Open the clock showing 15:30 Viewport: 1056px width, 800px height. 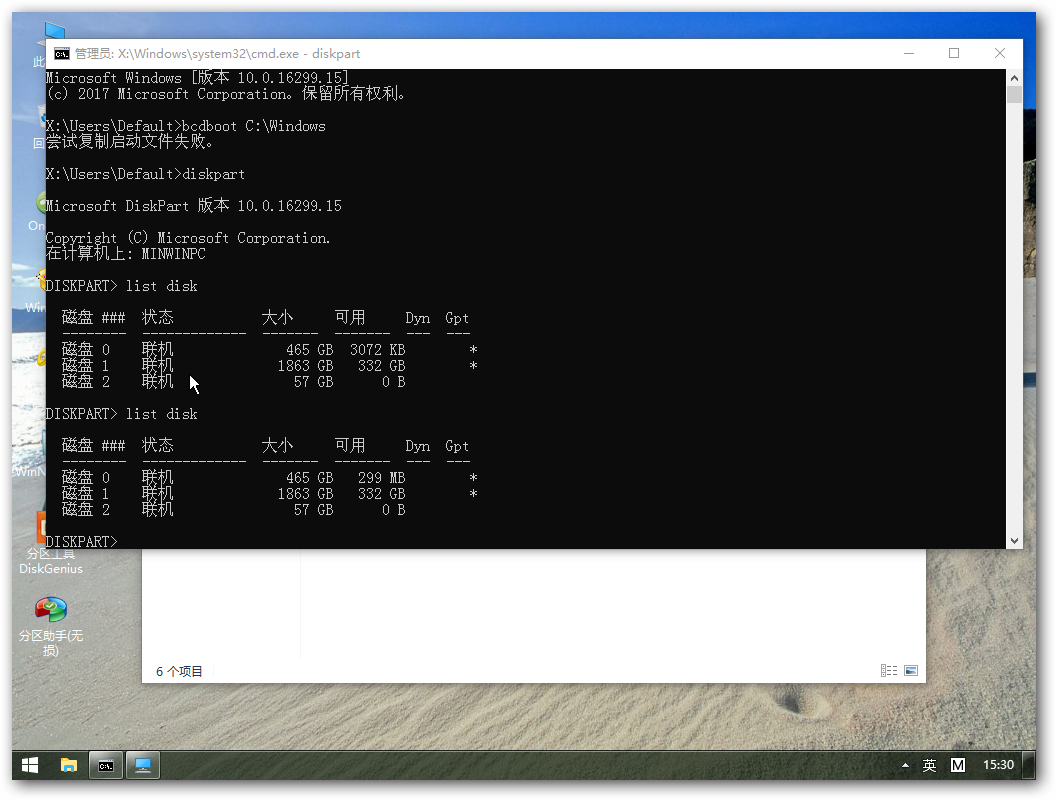[x=998, y=765]
